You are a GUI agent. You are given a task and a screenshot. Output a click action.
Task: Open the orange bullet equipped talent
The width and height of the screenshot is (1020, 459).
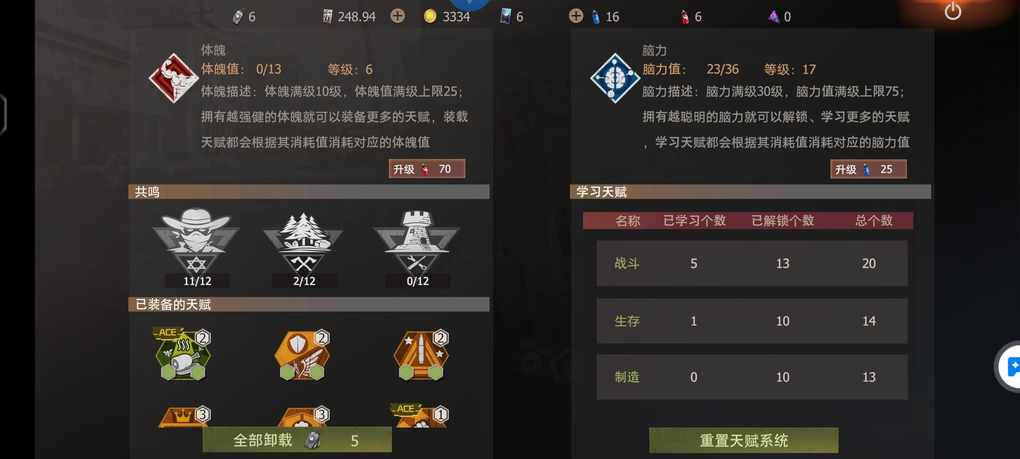point(421,355)
